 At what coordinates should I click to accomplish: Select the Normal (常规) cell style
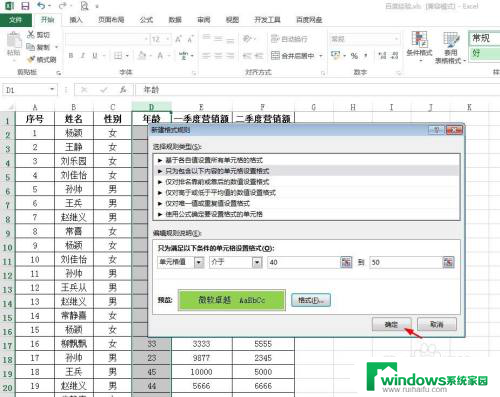point(484,39)
